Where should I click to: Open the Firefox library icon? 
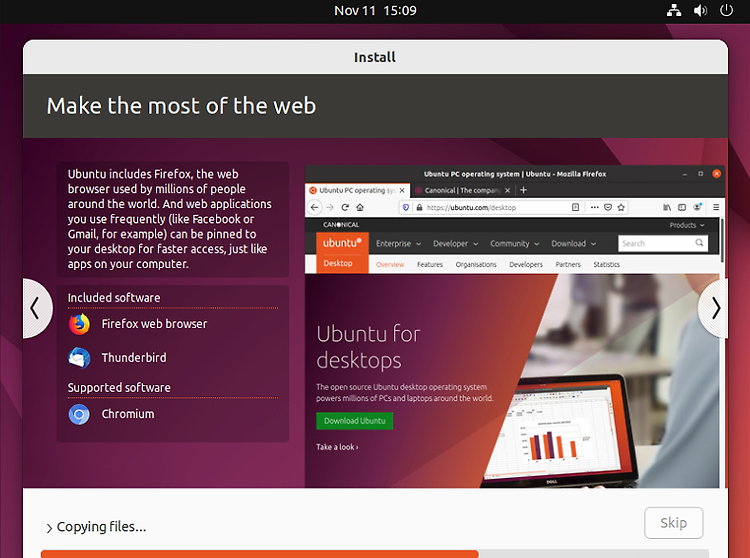667,208
